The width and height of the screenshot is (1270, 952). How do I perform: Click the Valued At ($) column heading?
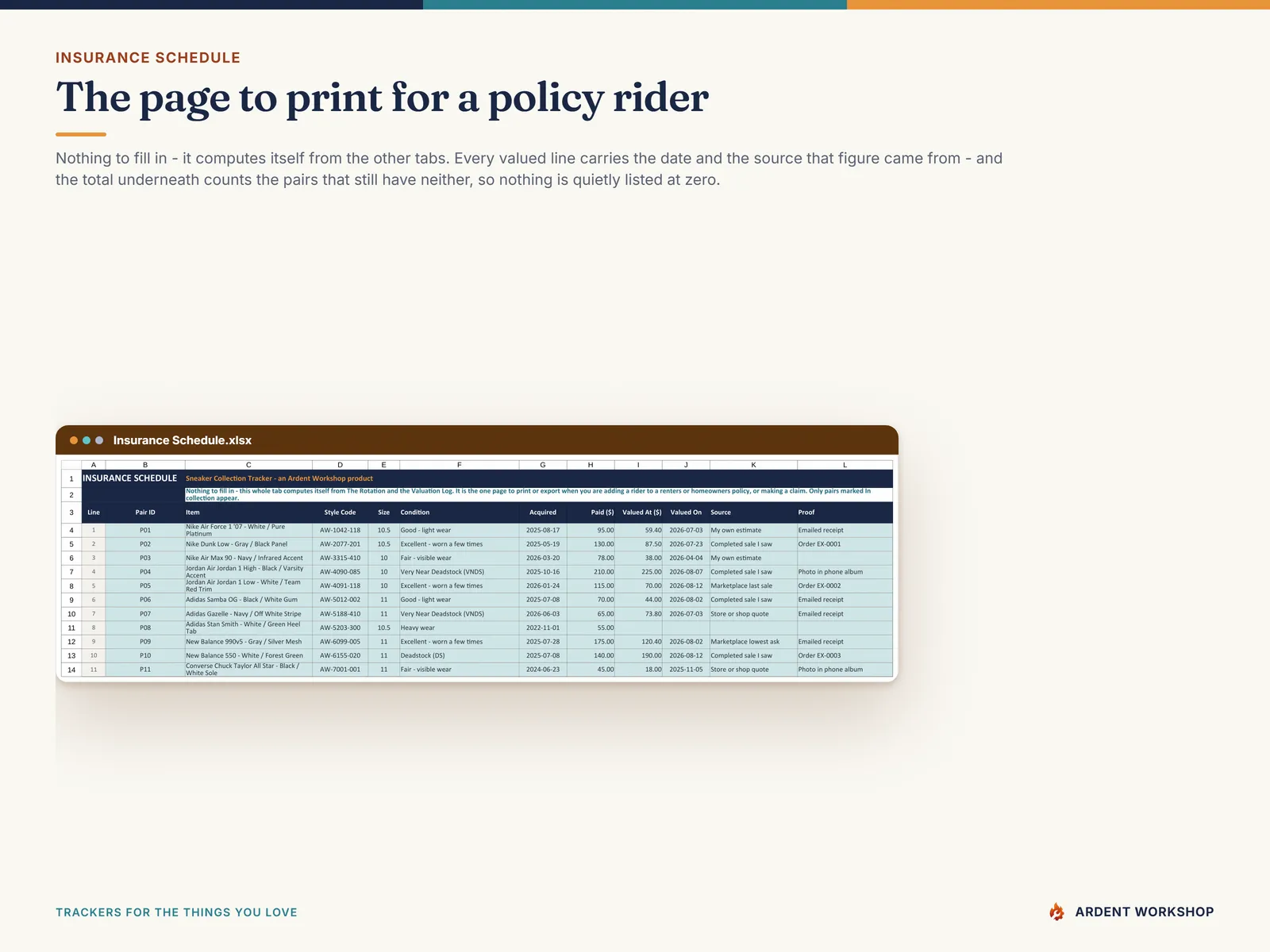click(639, 512)
